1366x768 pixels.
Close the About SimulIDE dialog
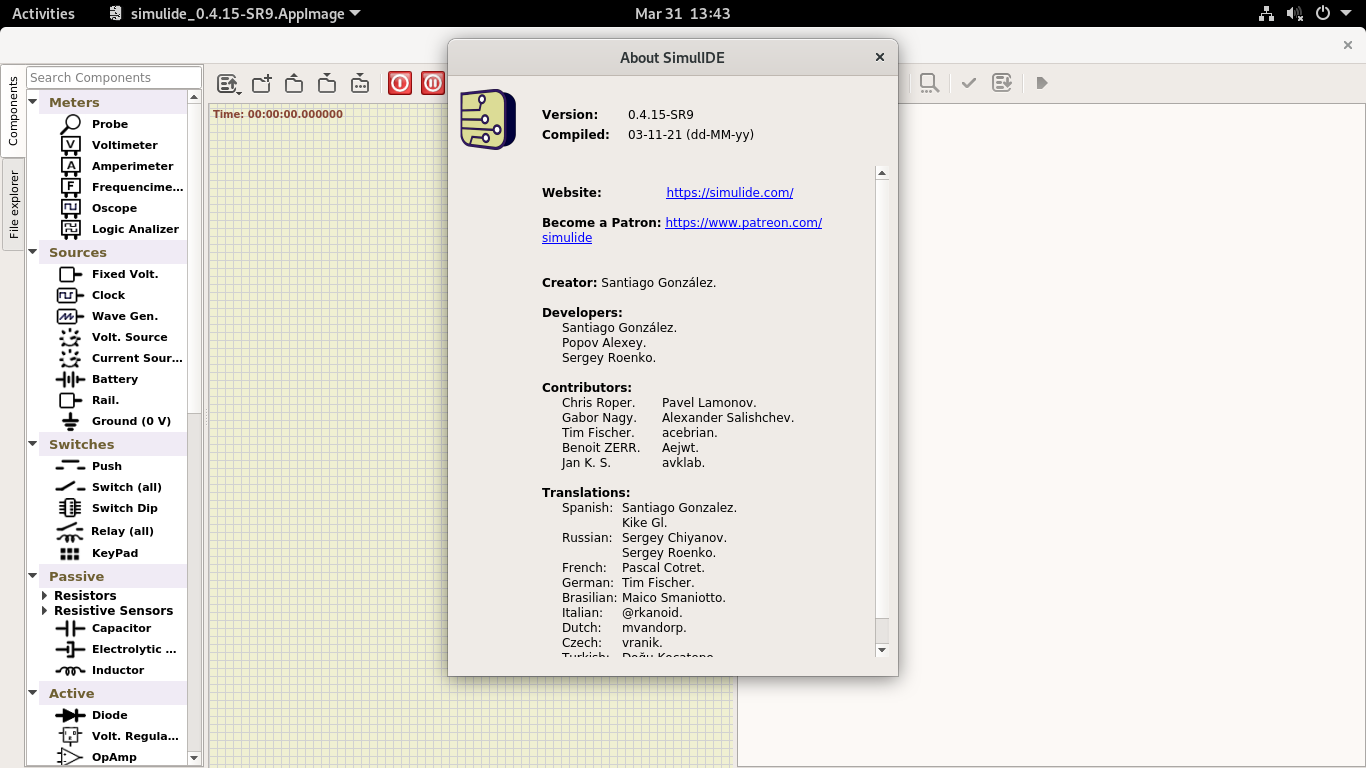[x=880, y=57]
